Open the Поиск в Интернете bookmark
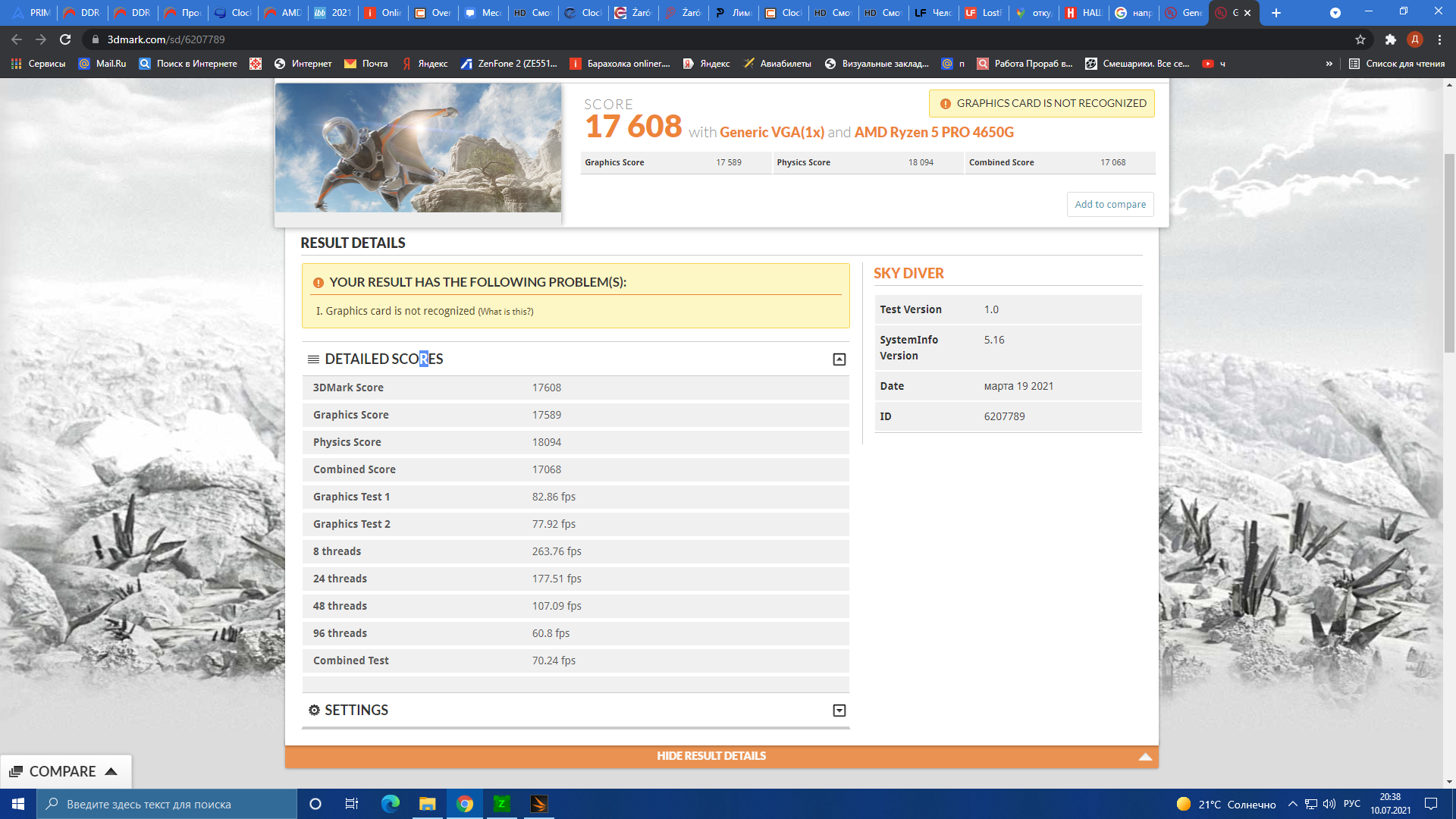Screen dimensions: 1456x819 coord(188,64)
